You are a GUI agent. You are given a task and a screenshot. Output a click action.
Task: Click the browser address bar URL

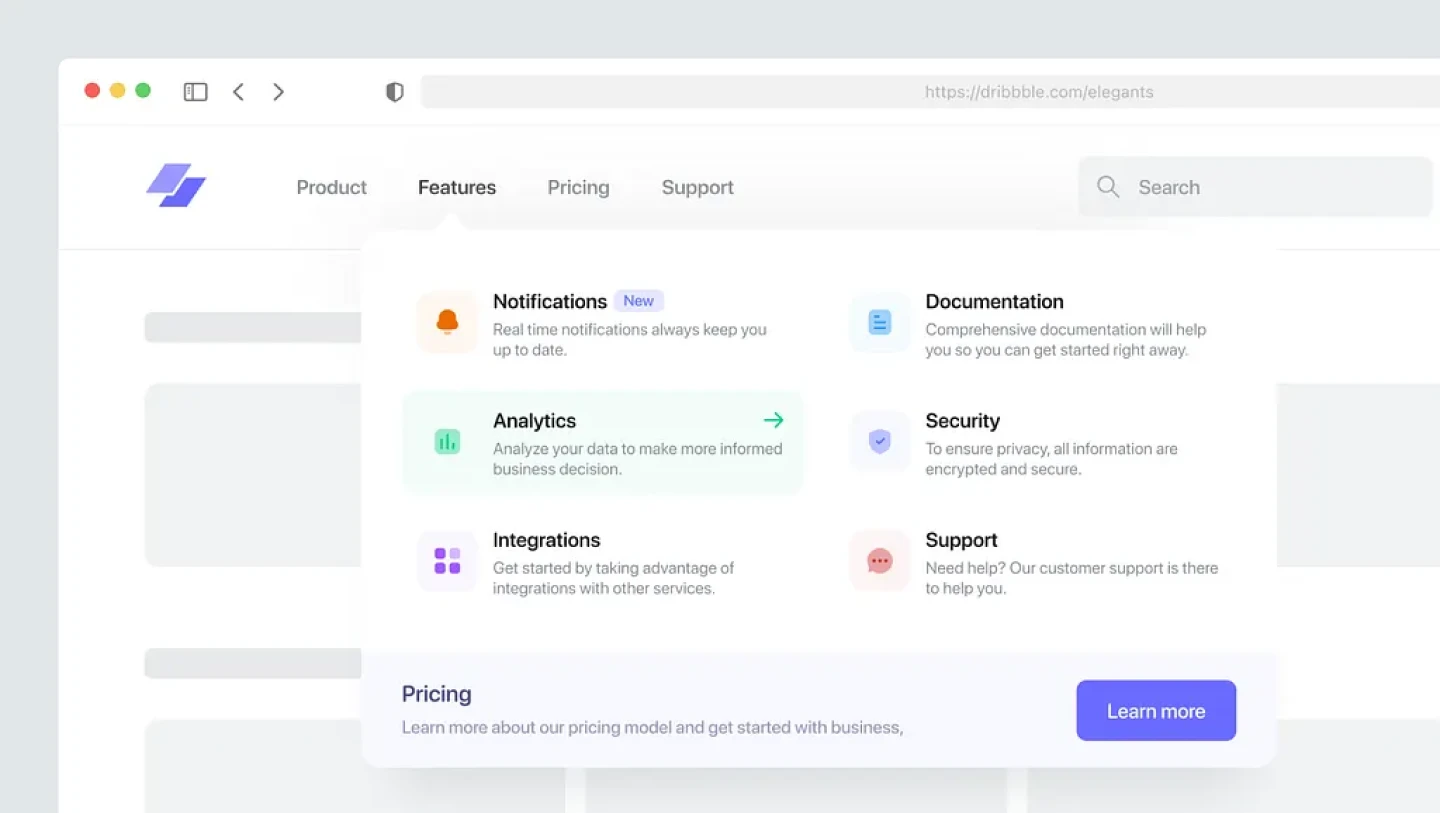1038,92
